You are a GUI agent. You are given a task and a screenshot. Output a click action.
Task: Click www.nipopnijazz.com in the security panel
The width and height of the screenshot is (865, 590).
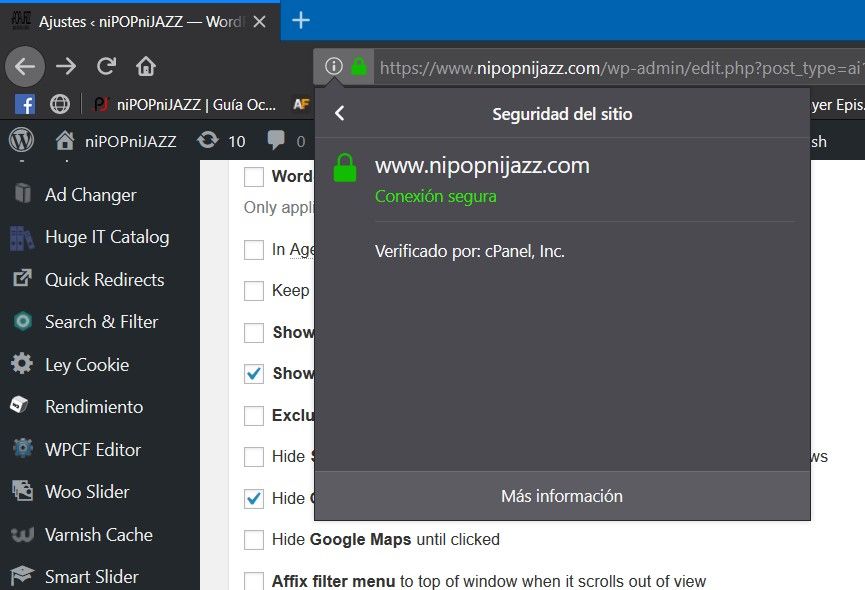click(483, 165)
